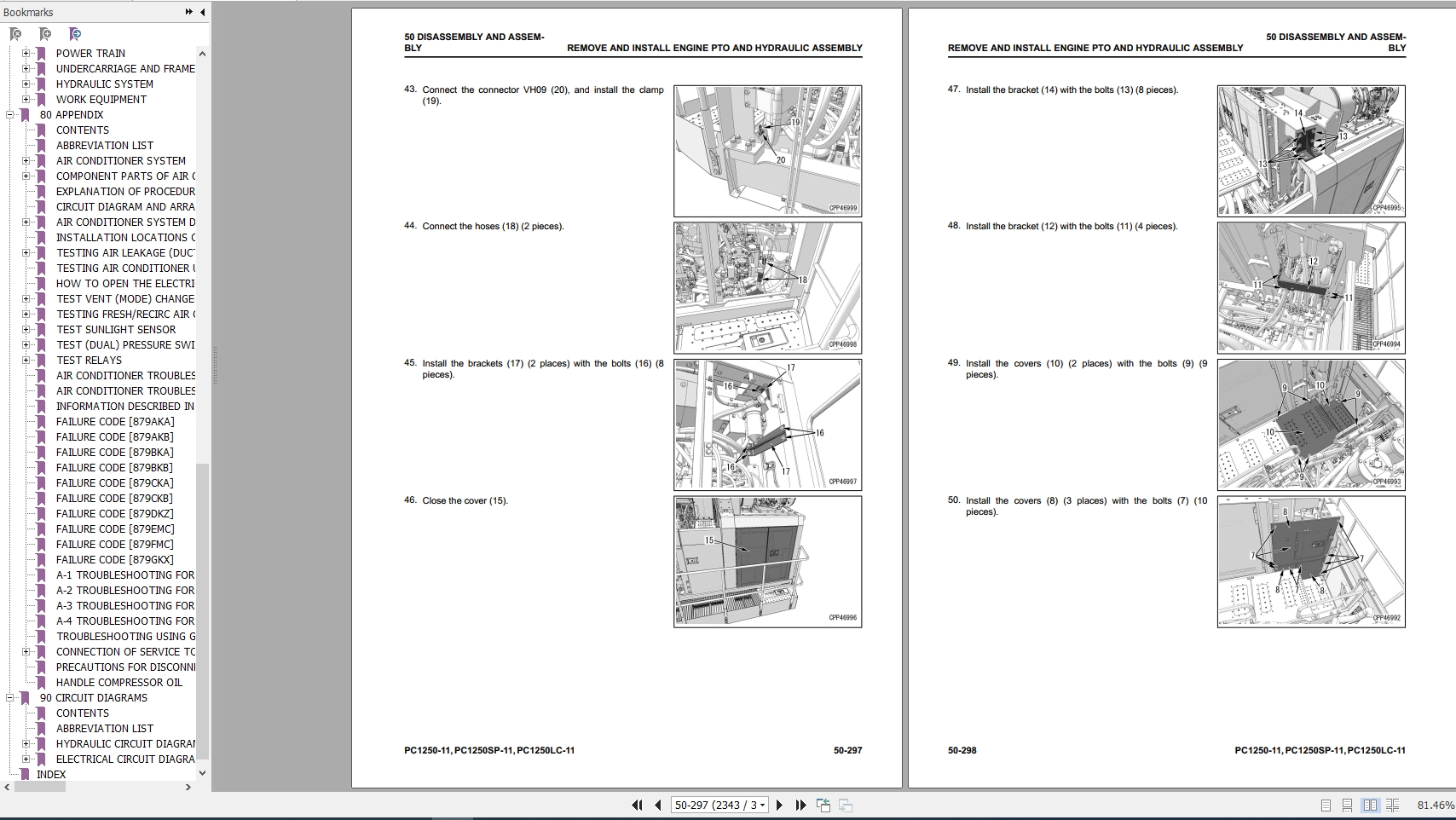The image size is (1456, 820).
Task: Open A-4 TROUBLESHOOTING bookmark
Action: 125,621
